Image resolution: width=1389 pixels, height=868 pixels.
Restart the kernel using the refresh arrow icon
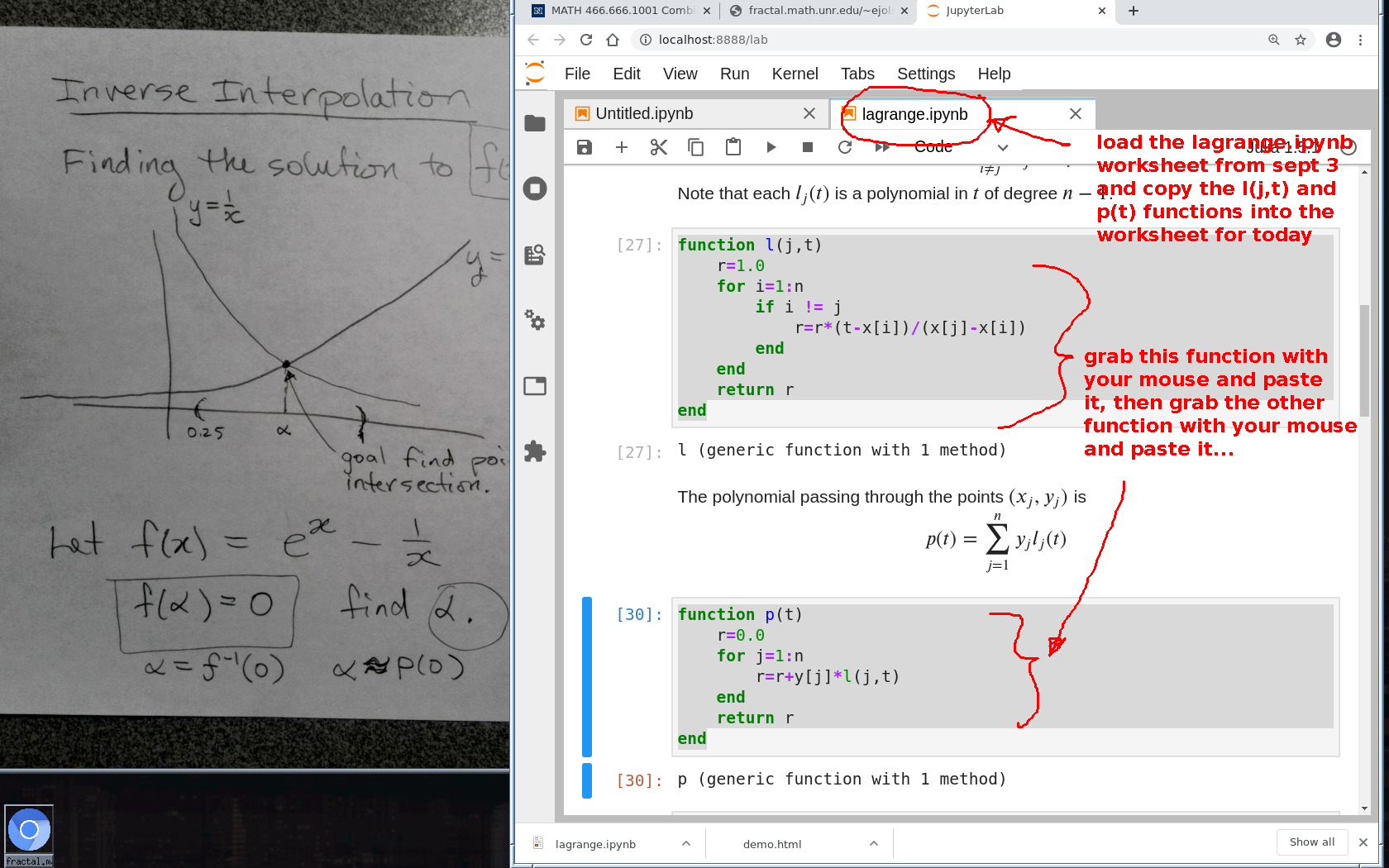click(x=845, y=147)
